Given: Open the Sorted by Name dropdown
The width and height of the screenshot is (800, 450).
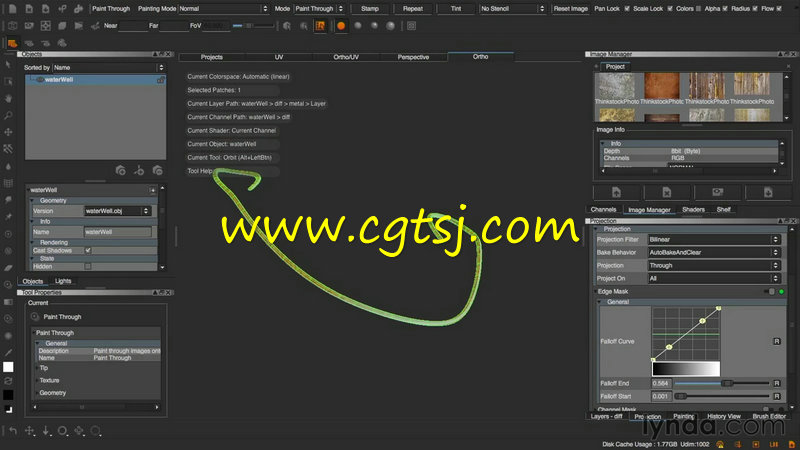Looking at the screenshot, I should (x=109, y=67).
